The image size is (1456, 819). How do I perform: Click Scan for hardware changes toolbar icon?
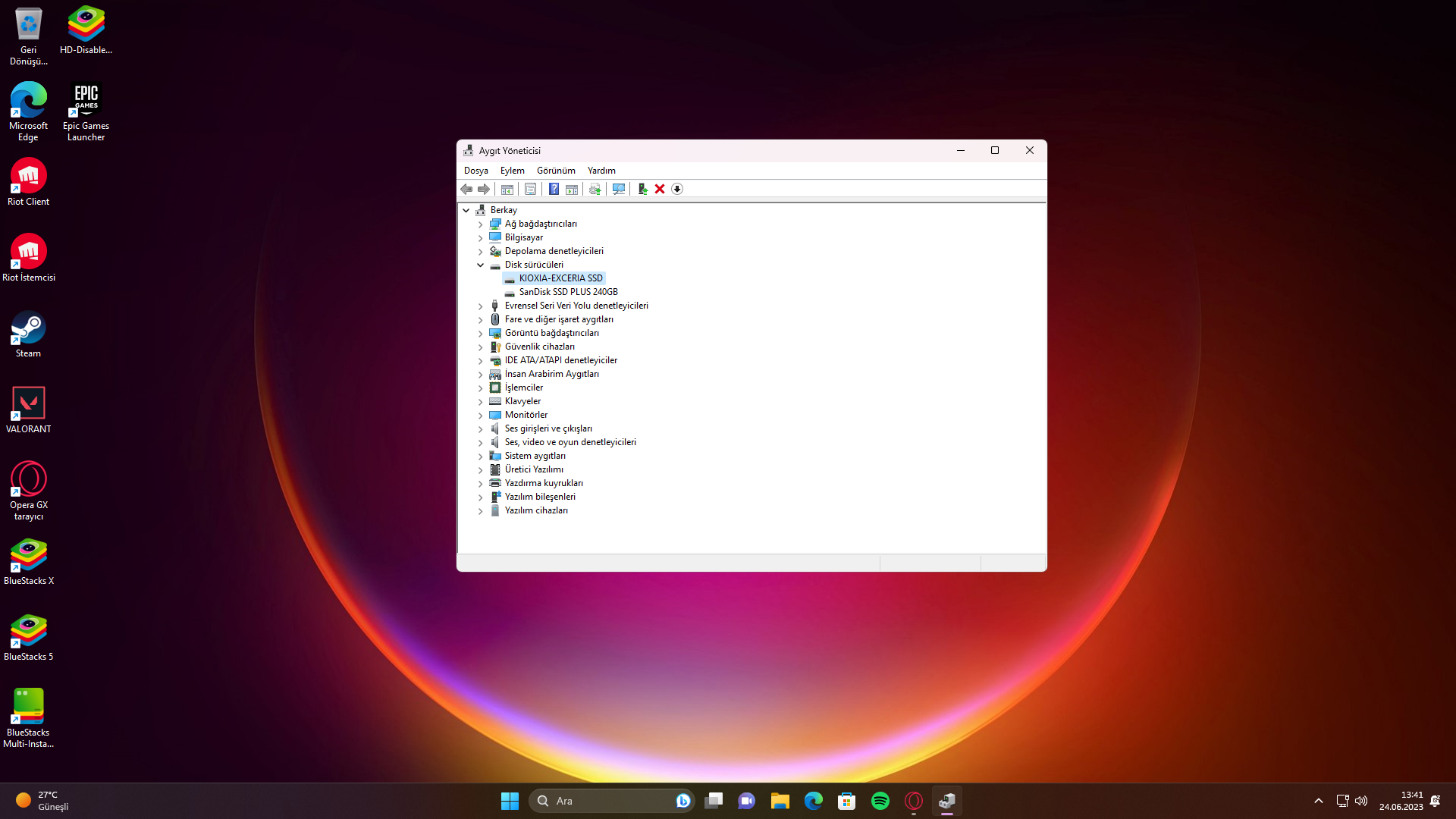[619, 189]
